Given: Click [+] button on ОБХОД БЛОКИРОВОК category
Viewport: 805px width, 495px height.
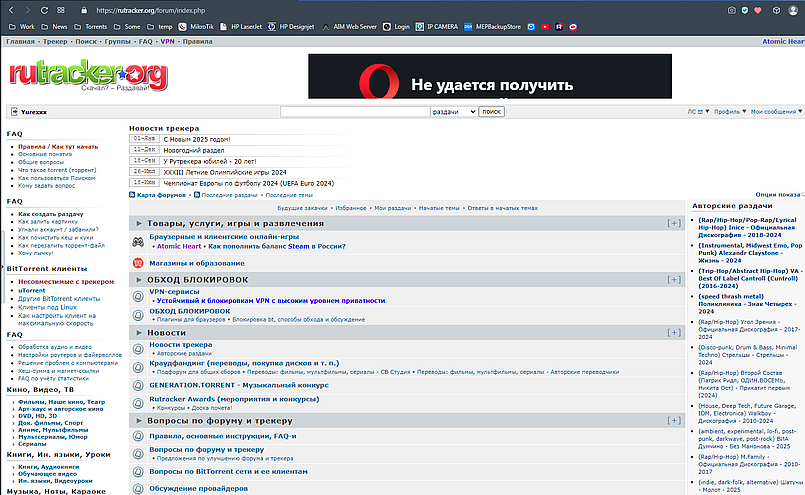Looking at the screenshot, I should click(674, 280).
